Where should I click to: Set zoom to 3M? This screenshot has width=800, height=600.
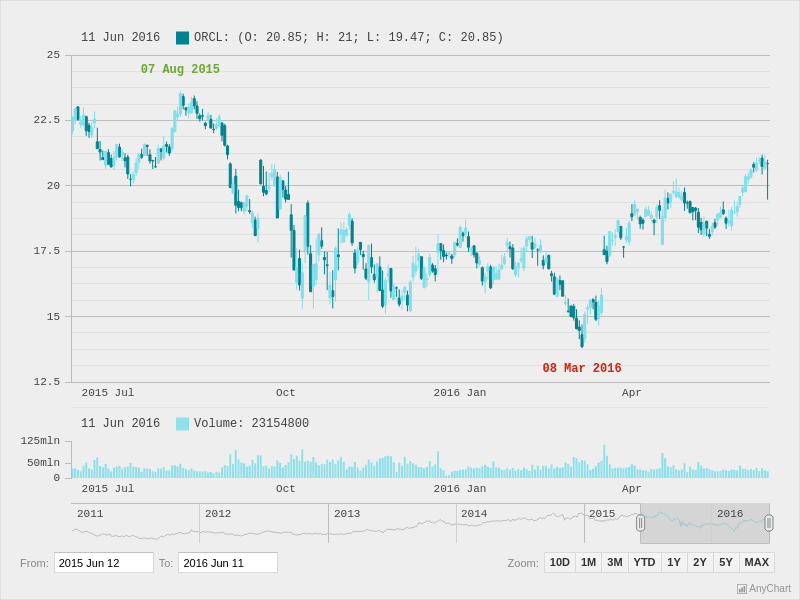[615, 562]
